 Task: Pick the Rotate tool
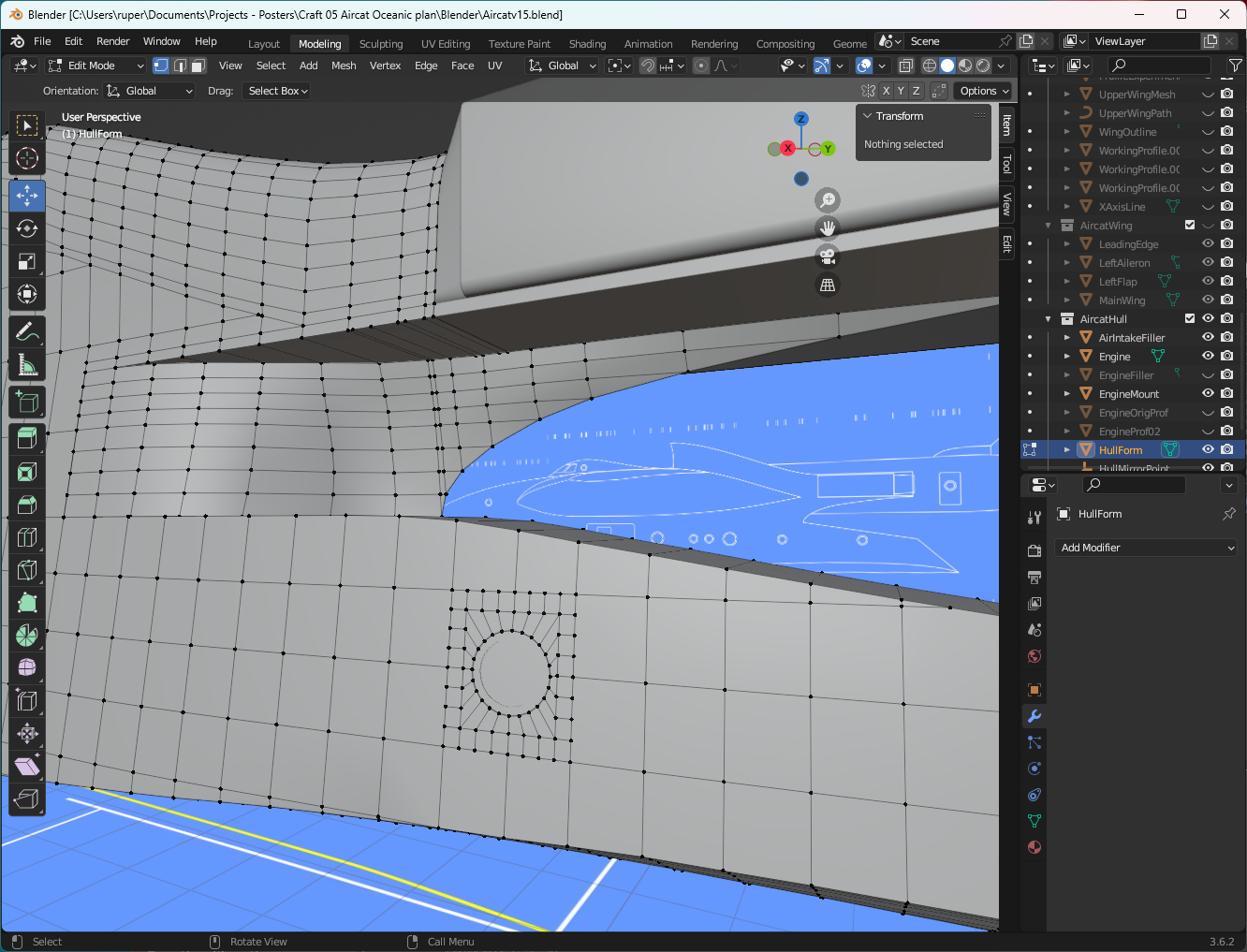point(26,228)
